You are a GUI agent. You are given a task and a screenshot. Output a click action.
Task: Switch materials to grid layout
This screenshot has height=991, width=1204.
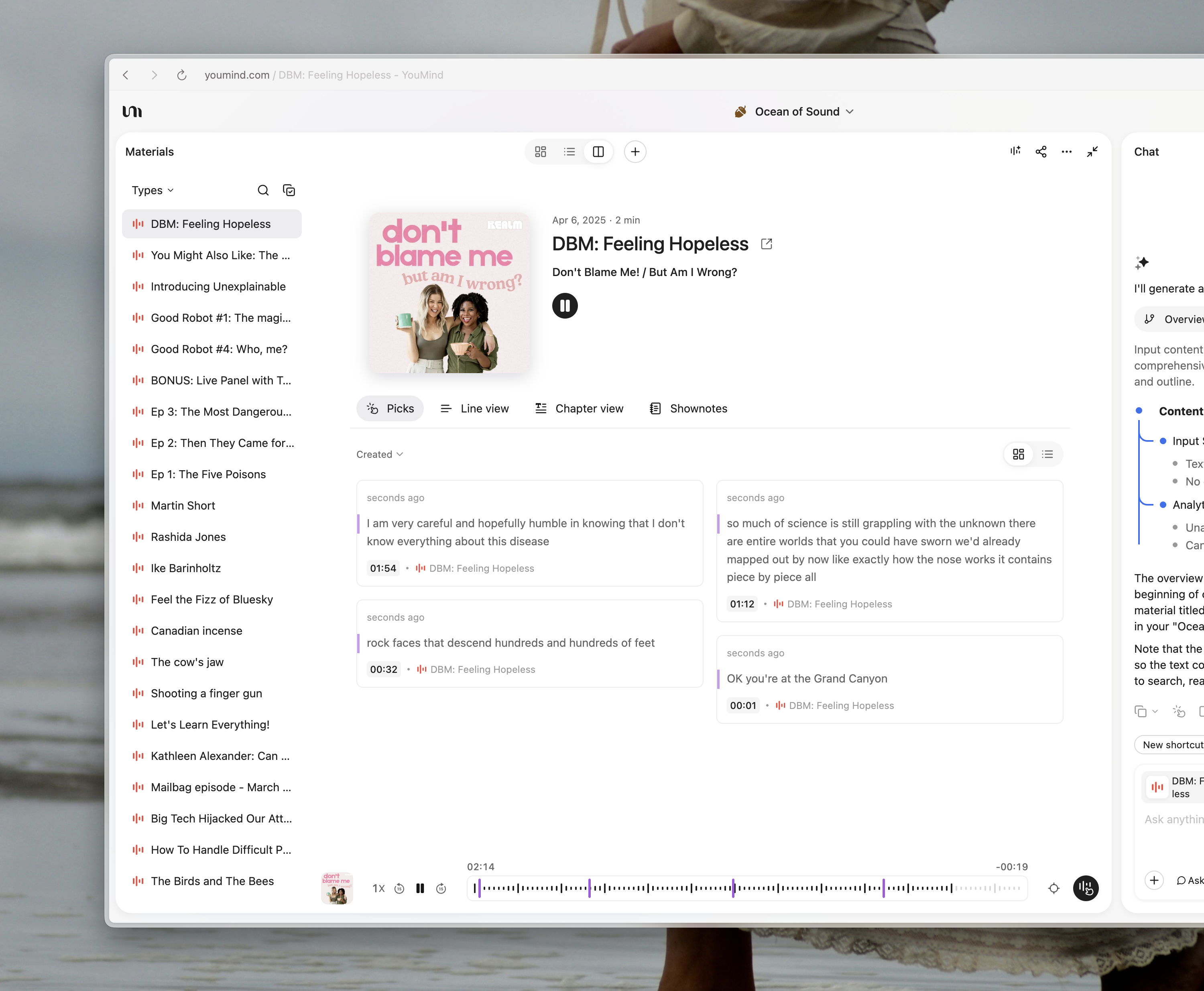(540, 151)
